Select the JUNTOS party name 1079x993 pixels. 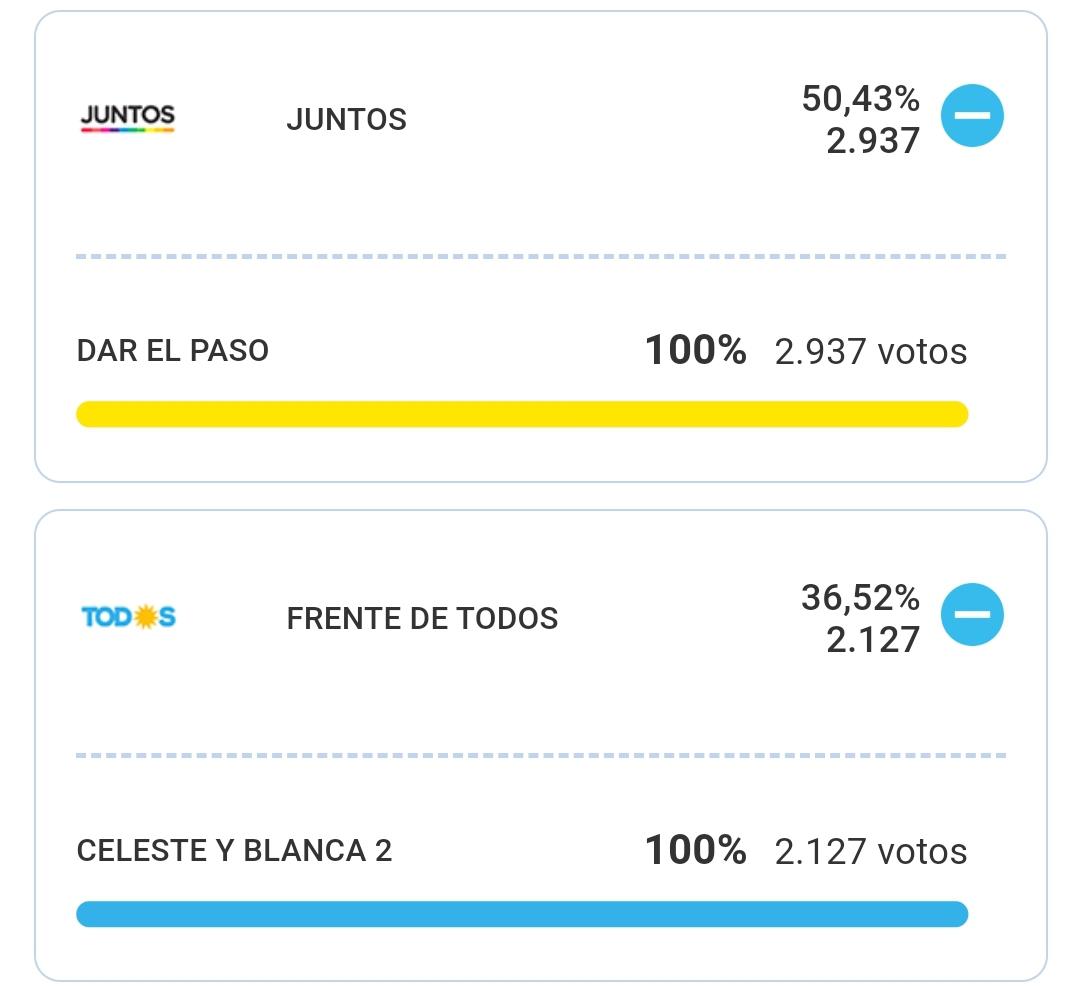pyautogui.click(x=346, y=120)
